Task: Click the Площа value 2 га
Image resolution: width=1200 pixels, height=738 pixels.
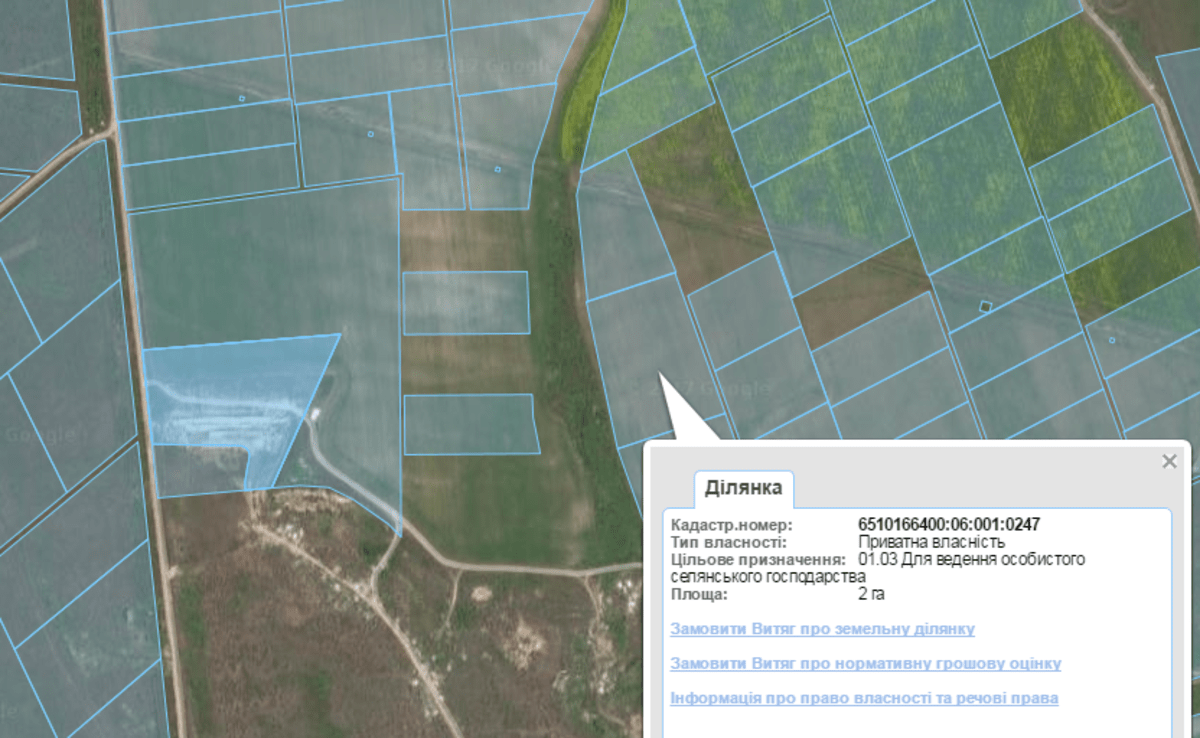Action: [x=870, y=594]
